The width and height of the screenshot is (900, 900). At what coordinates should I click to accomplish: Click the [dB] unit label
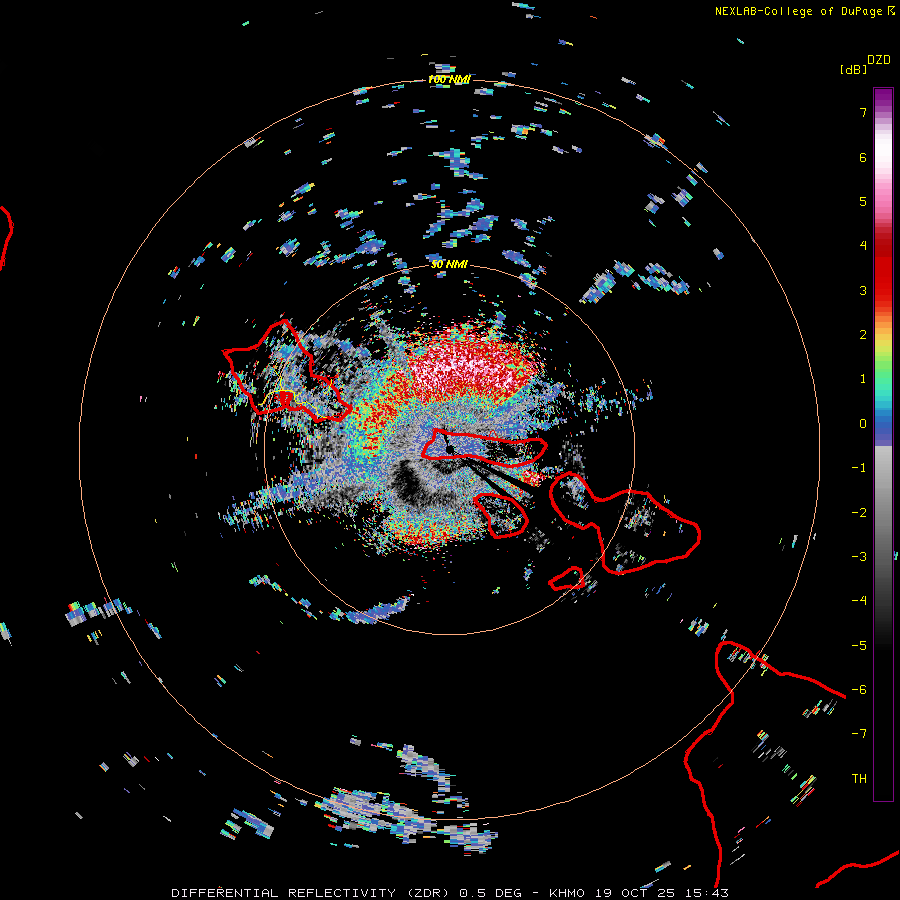tap(853, 69)
